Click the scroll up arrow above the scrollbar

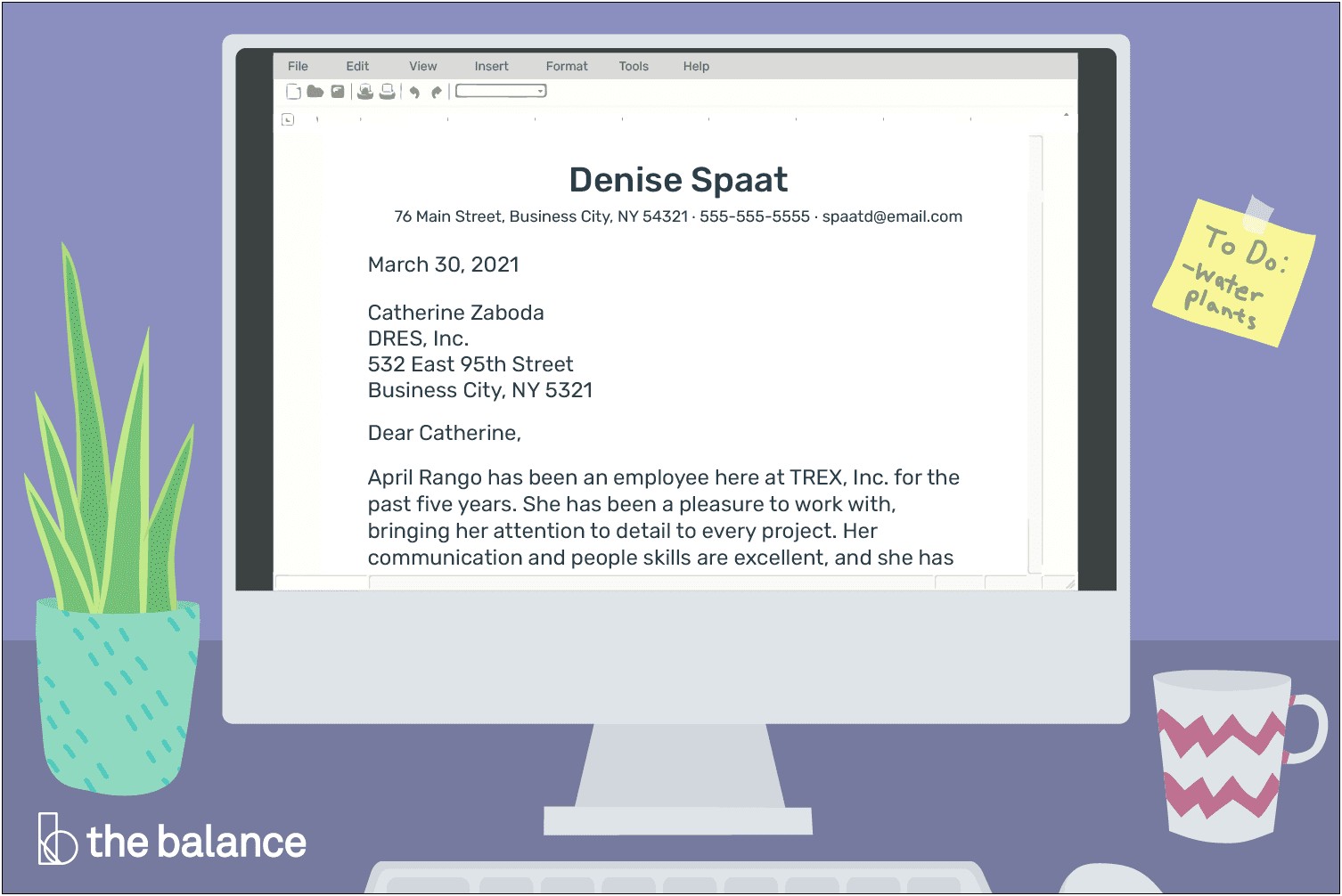[x=1066, y=115]
